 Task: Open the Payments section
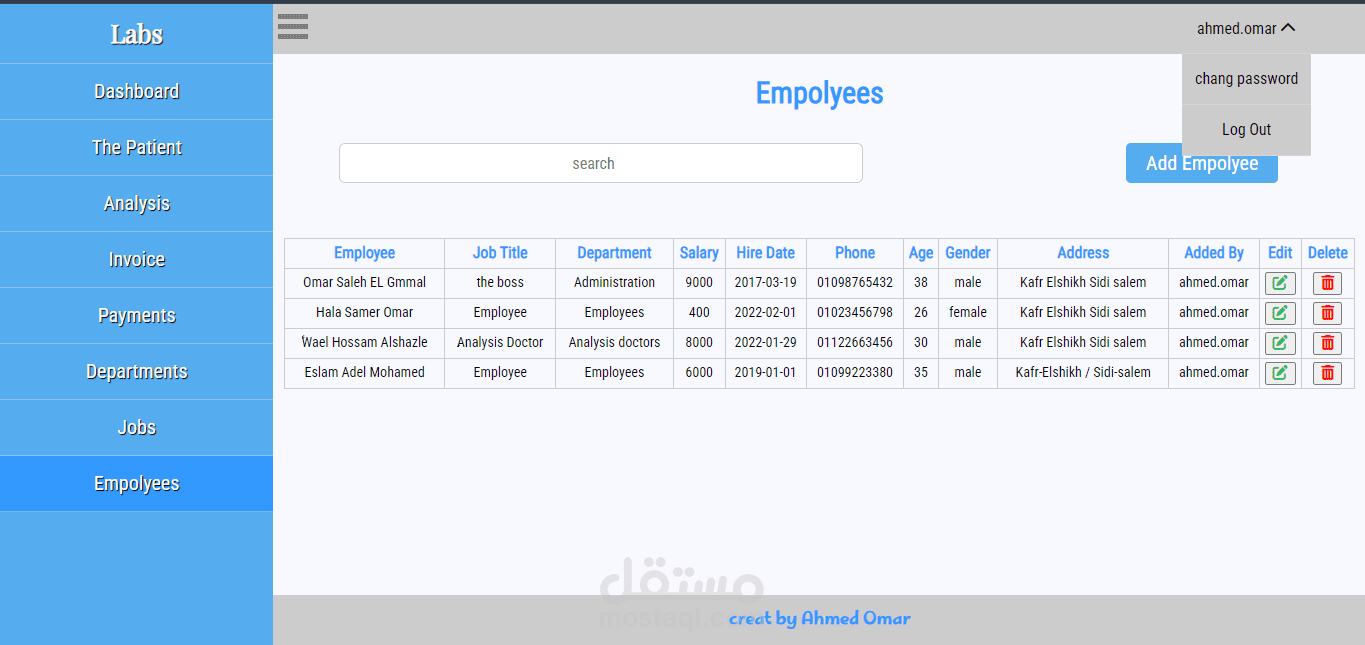coord(136,316)
